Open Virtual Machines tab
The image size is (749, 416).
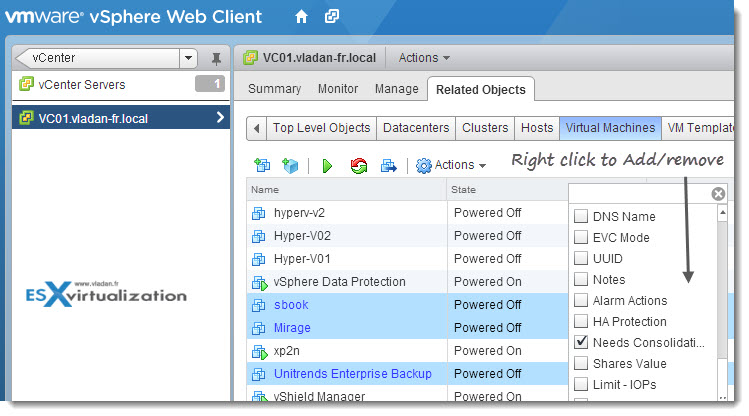tap(610, 128)
